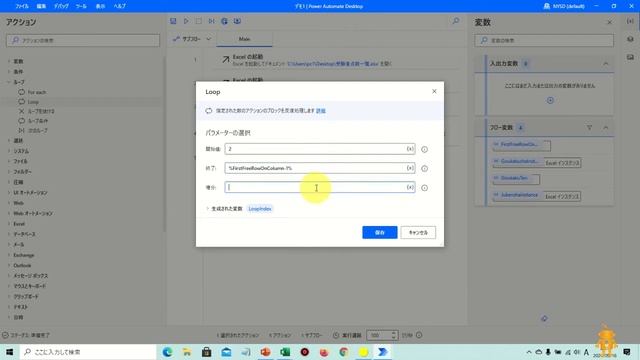Open the ツール menu

(x=81, y=6)
